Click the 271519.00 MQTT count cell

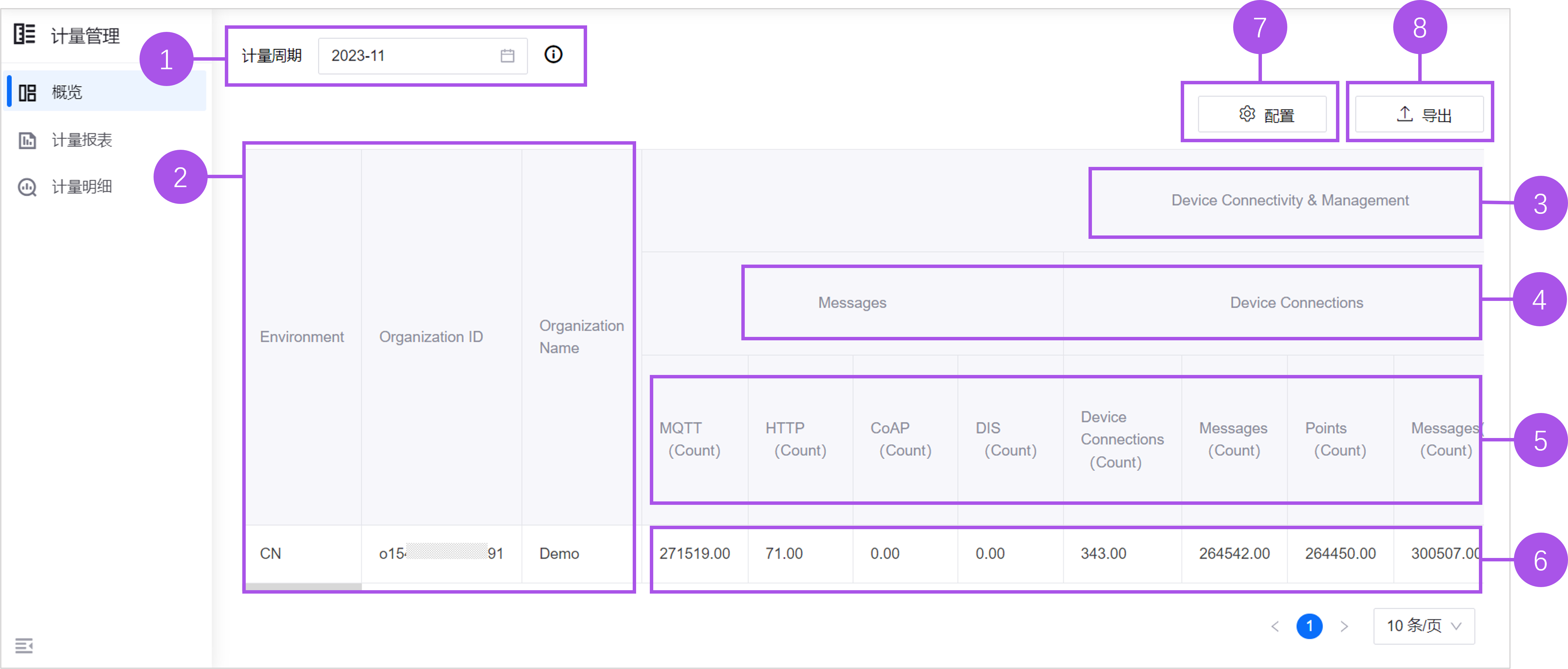point(694,554)
